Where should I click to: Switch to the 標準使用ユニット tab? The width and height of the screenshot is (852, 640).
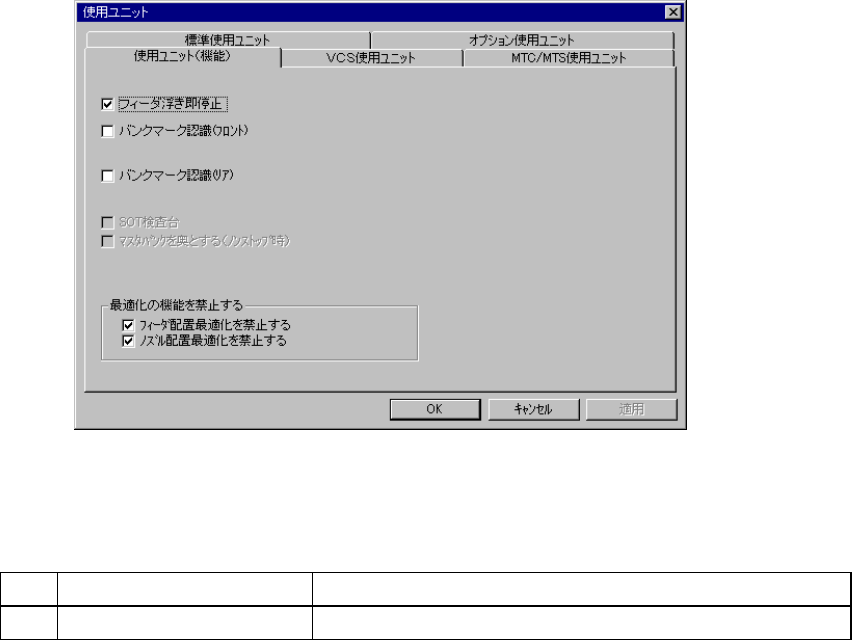228,40
